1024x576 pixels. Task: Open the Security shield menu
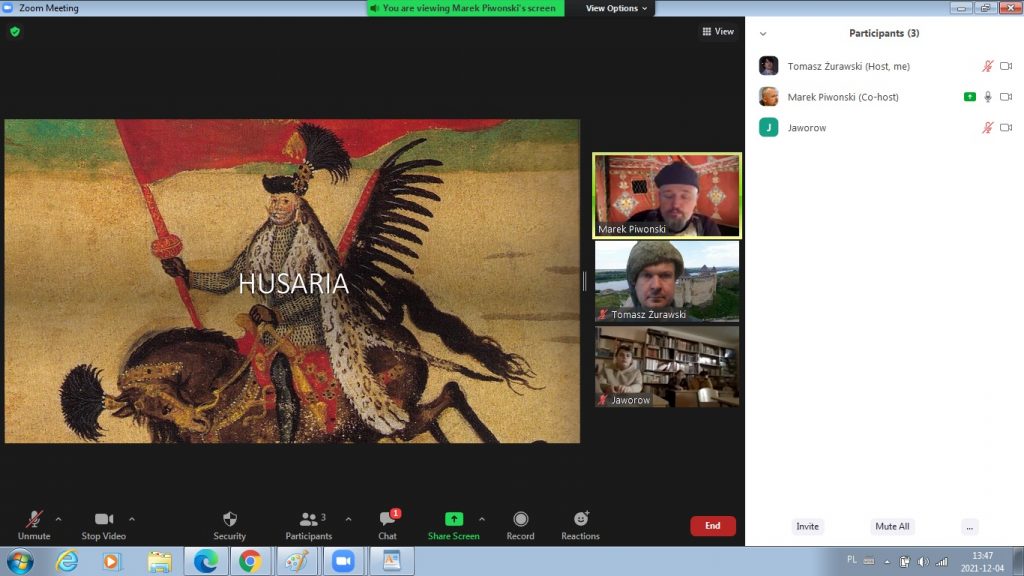coord(229,520)
